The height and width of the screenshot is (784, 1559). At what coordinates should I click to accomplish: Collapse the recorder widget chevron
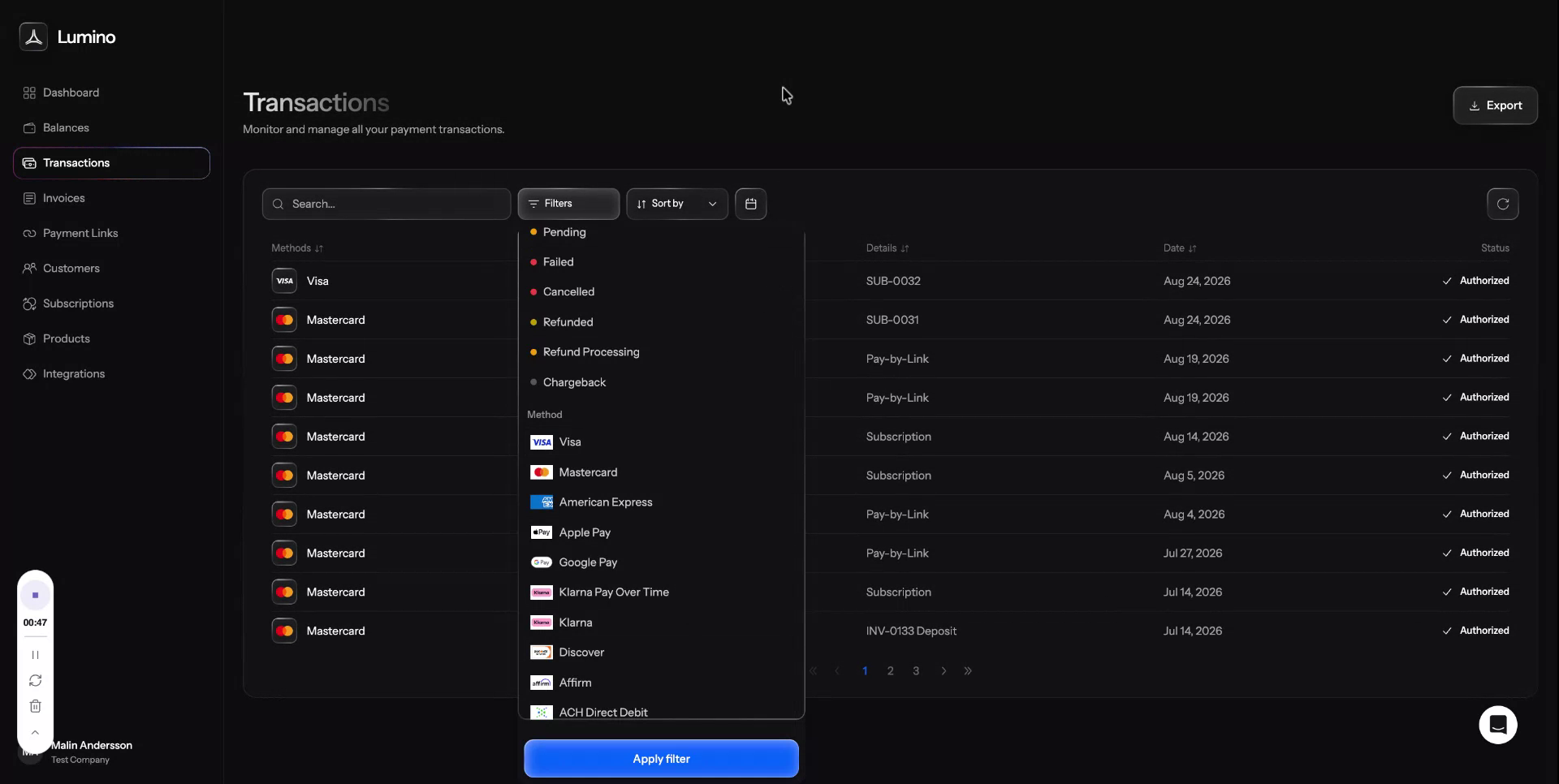(35, 732)
